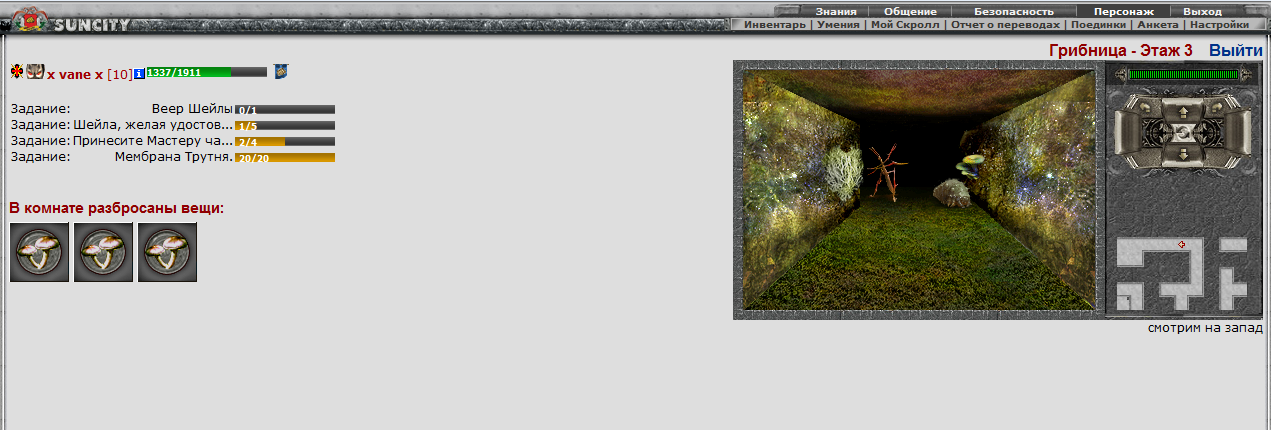This screenshot has width=1271, height=430.
Task: Pick up the rightmost mushroom item
Action: pyautogui.click(x=167, y=252)
